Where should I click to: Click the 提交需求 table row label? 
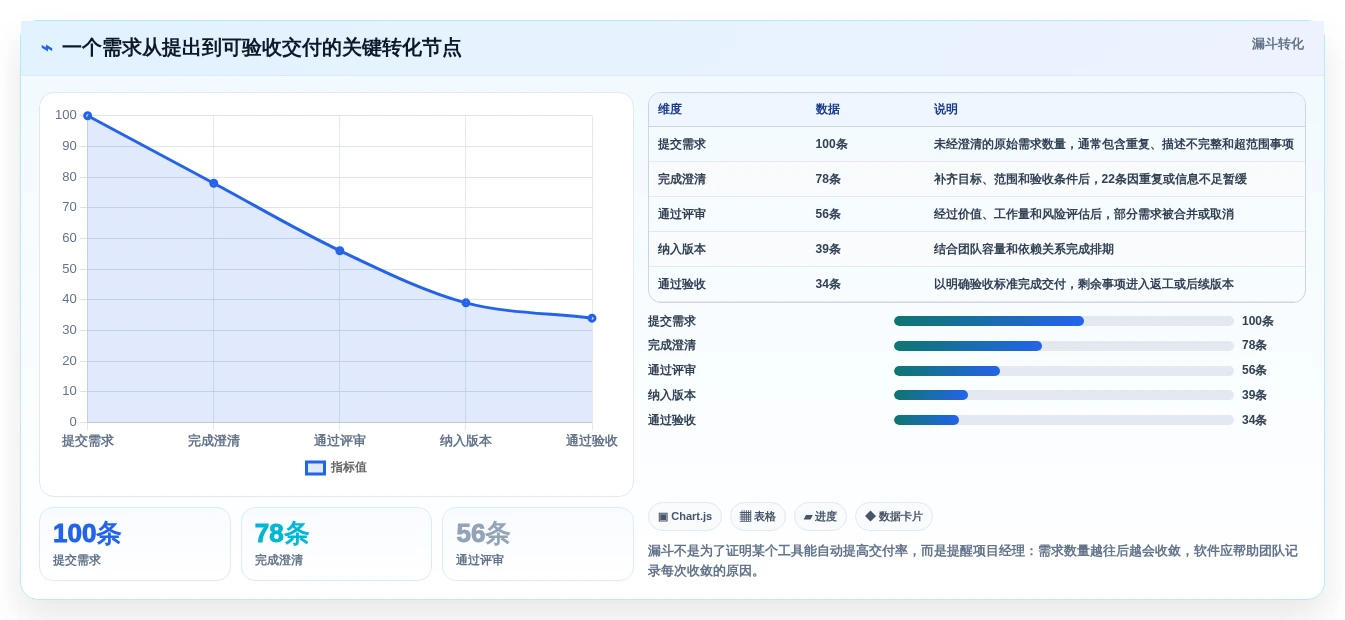(682, 144)
